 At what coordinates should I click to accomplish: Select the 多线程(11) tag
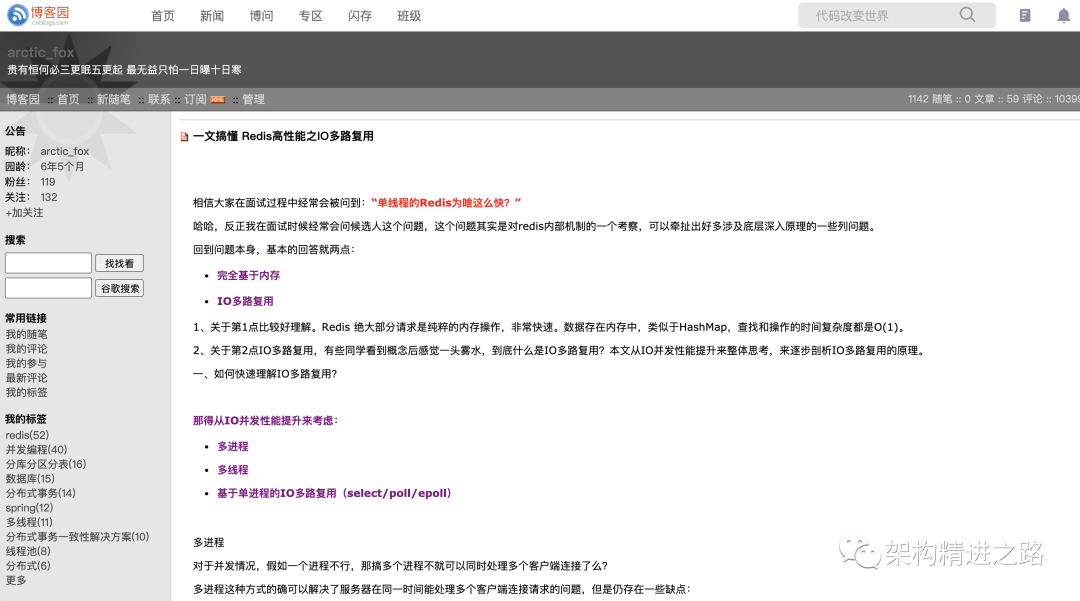[29, 522]
